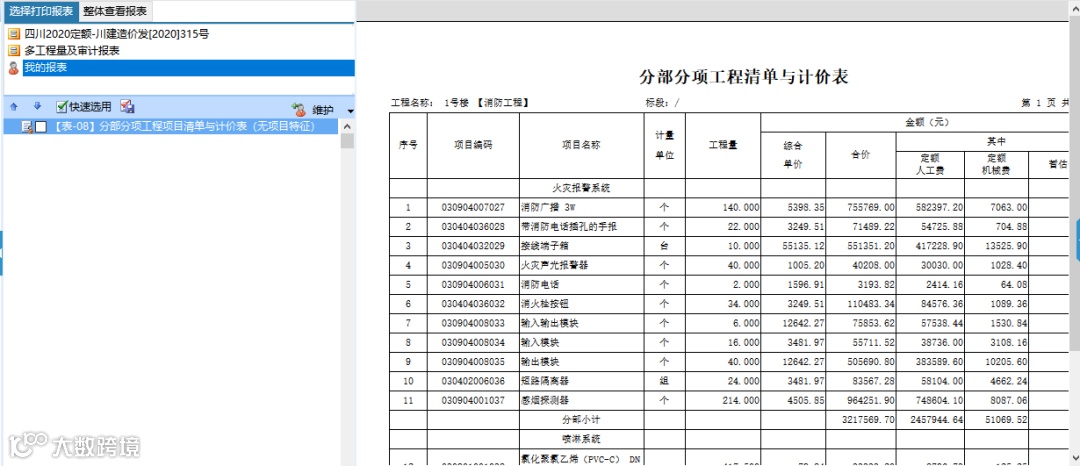Click the 维护 maintenance button
This screenshot has height=466, width=1080.
323,110
